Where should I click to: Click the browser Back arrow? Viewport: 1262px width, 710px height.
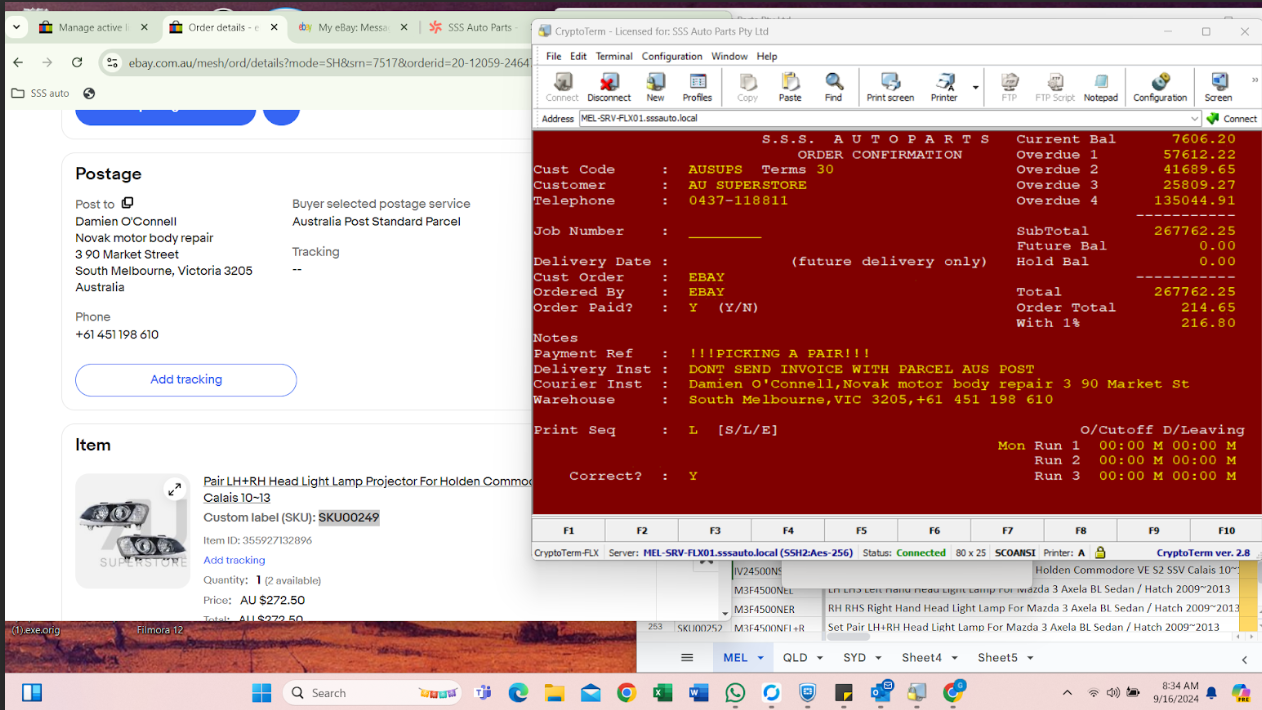pyautogui.click(x=18, y=62)
